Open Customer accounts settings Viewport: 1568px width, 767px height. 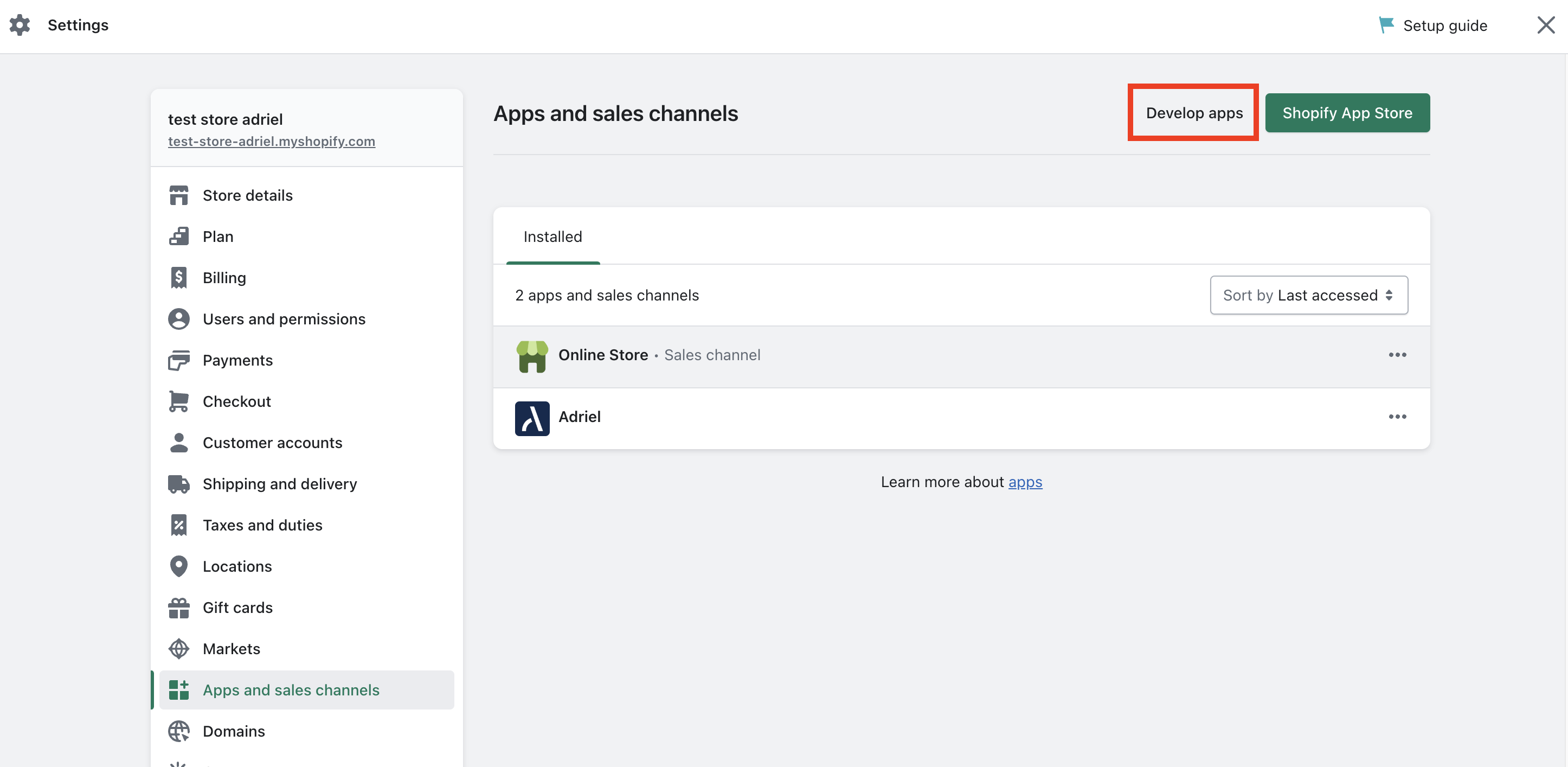[307, 443]
